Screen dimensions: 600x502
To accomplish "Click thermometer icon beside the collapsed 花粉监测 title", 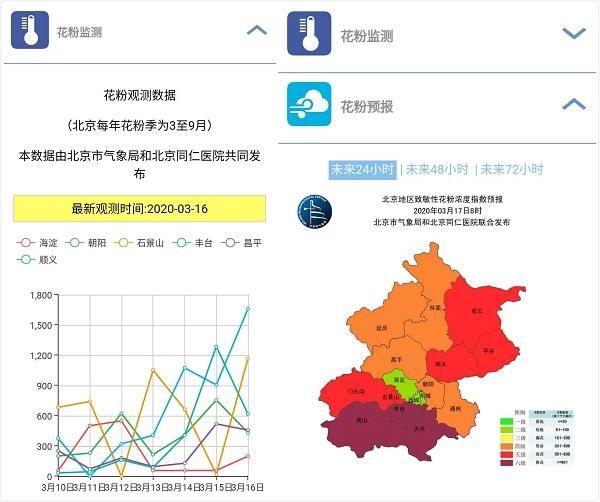I will pyautogui.click(x=309, y=34).
